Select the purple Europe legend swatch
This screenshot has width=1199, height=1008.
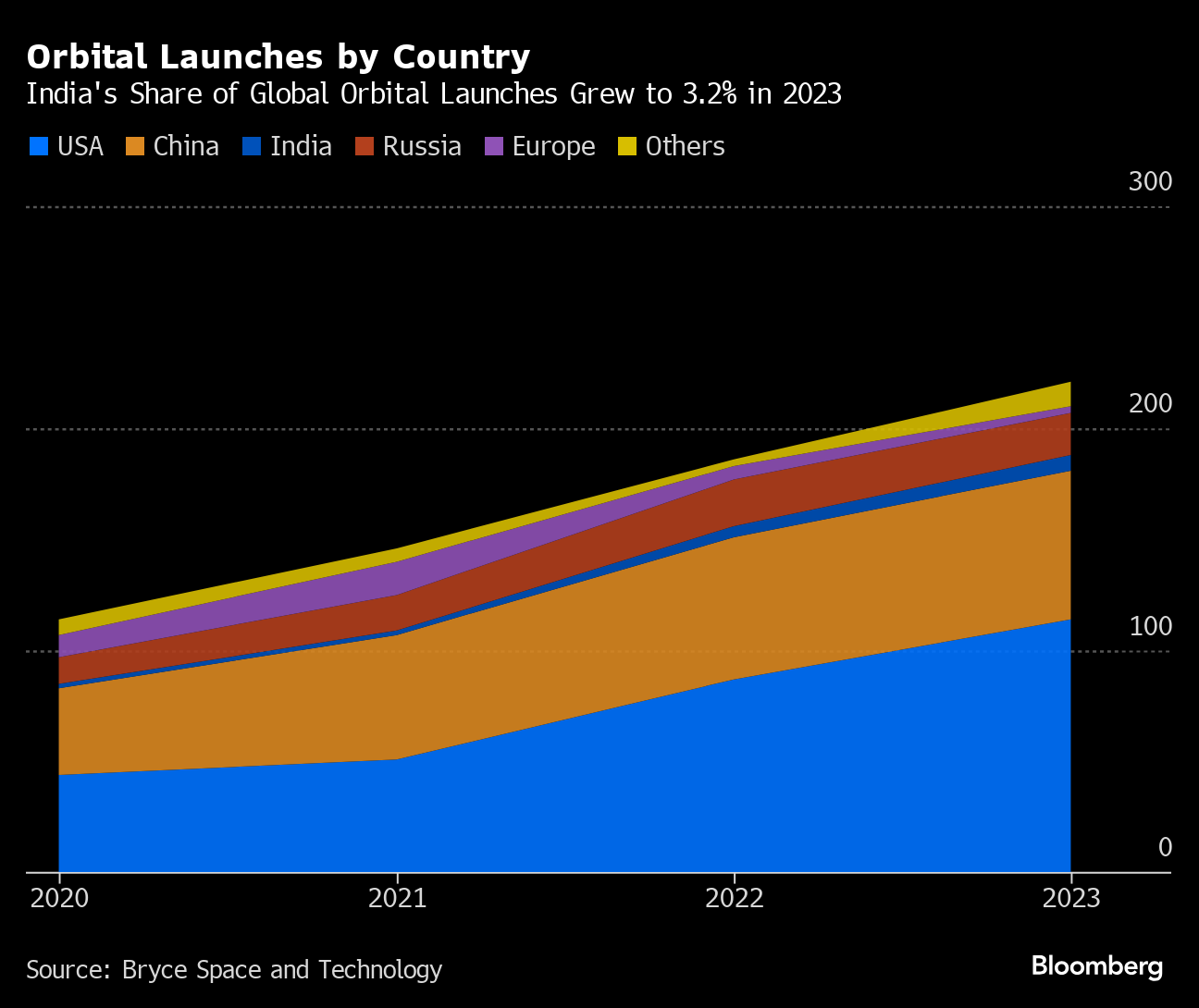pyautogui.click(x=494, y=146)
